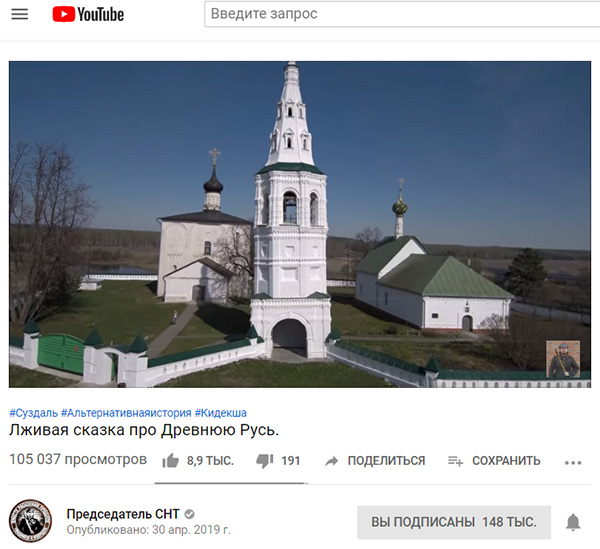The height and width of the screenshot is (549, 600).
Task: Open the Председатель СНТ channel name
Action: (x=123, y=514)
